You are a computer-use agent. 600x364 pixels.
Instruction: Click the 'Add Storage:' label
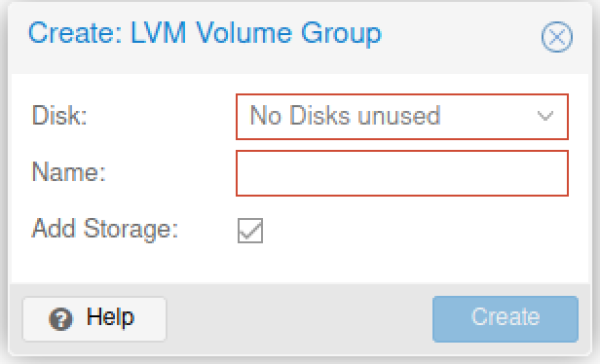point(105,229)
